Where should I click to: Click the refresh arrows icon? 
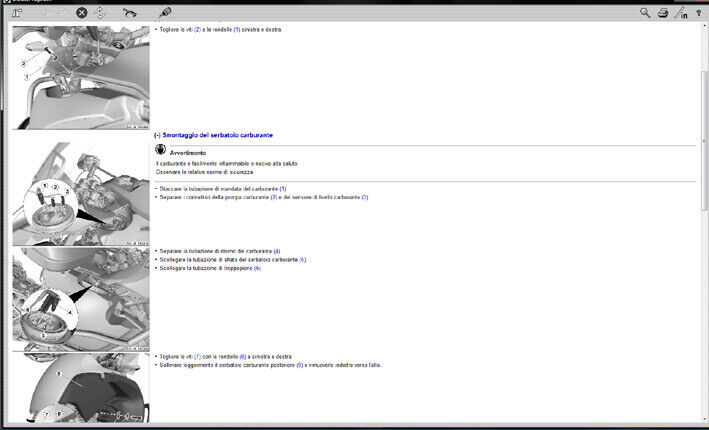[x=100, y=13]
